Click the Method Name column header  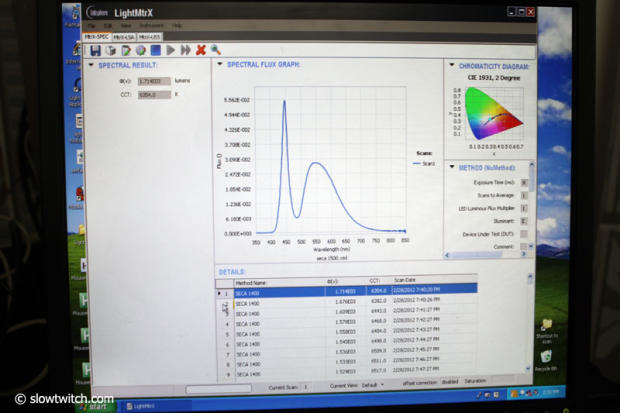255,282
